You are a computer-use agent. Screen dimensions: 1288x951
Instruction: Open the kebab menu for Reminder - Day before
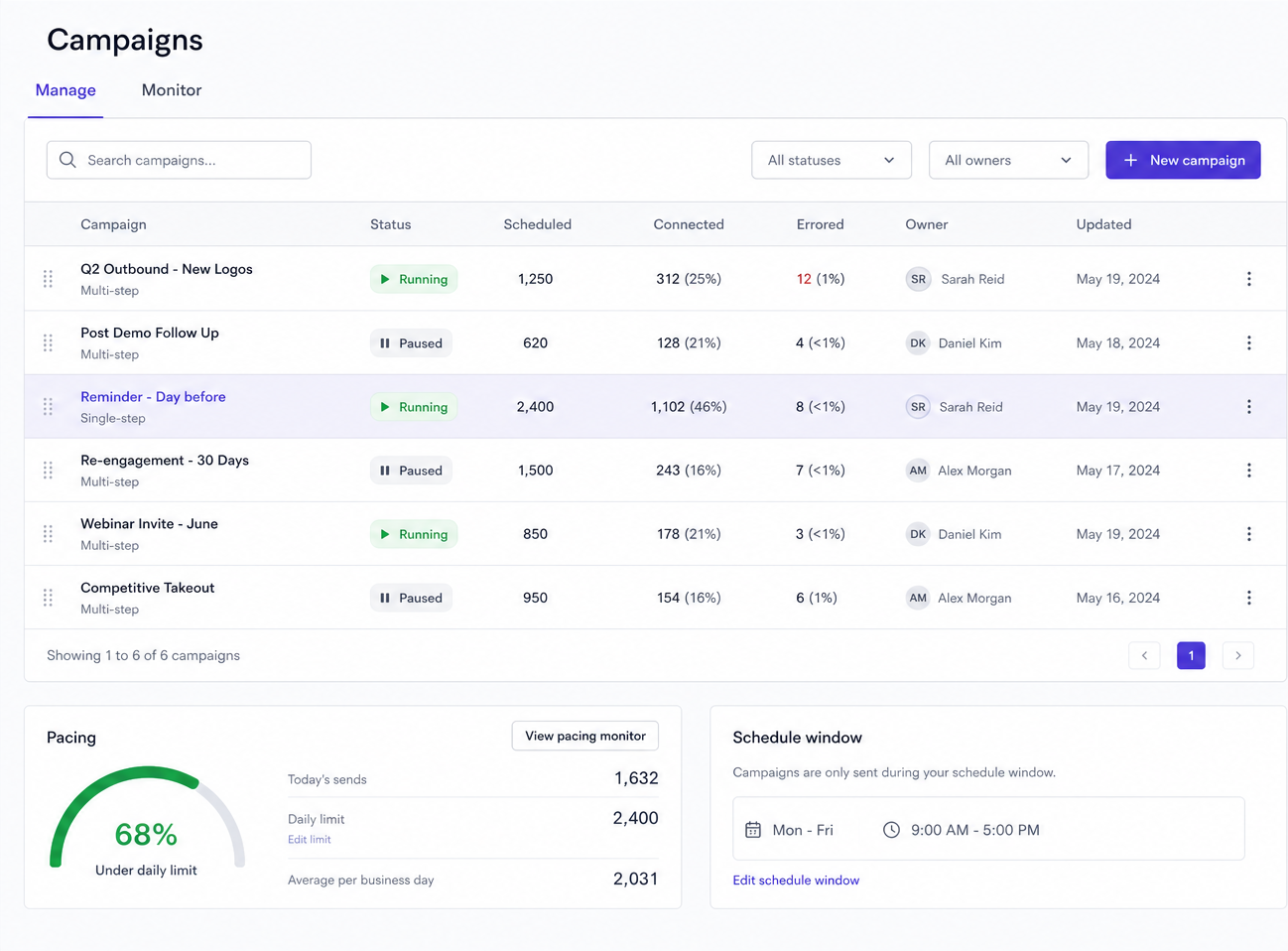[x=1248, y=406]
